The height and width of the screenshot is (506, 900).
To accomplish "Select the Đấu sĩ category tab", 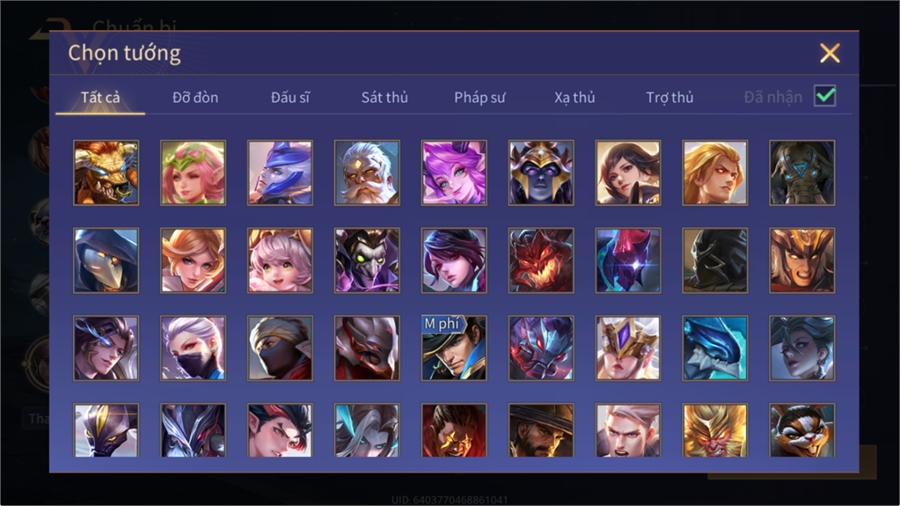I will click(x=290, y=98).
